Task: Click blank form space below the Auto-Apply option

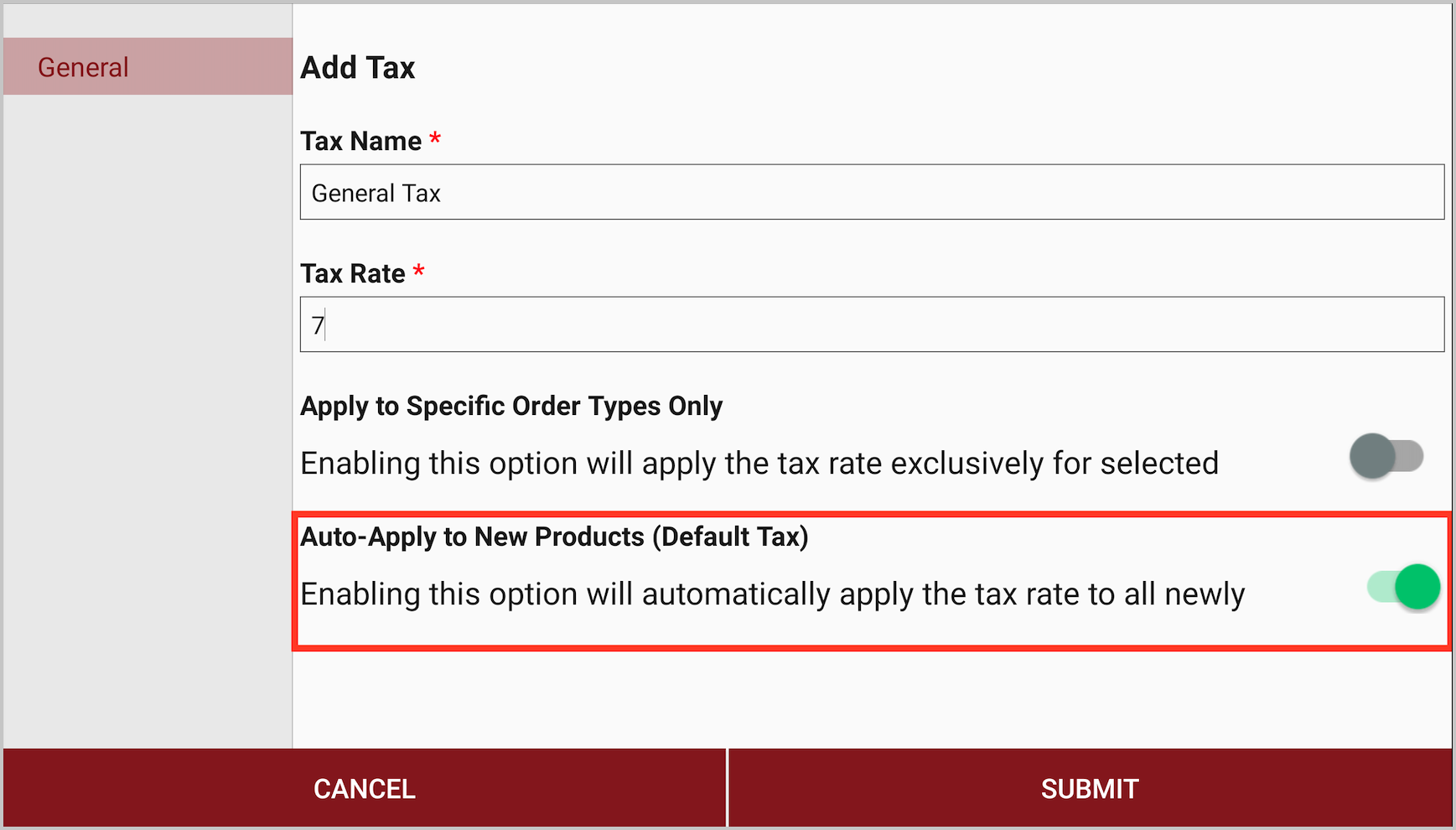Action: click(872, 698)
